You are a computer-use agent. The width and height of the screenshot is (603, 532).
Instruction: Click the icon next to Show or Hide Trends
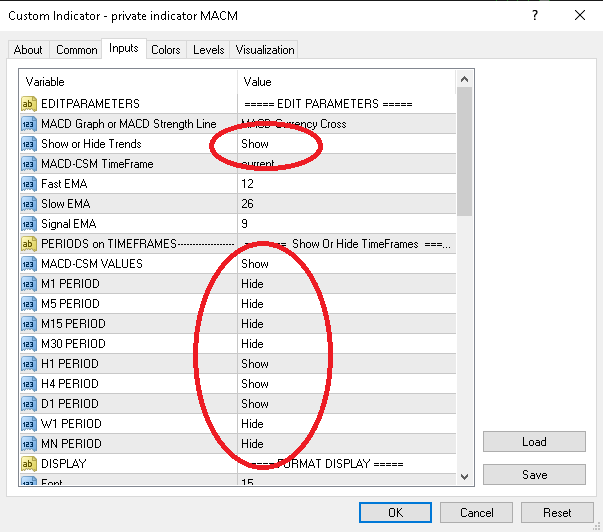click(x=29, y=144)
